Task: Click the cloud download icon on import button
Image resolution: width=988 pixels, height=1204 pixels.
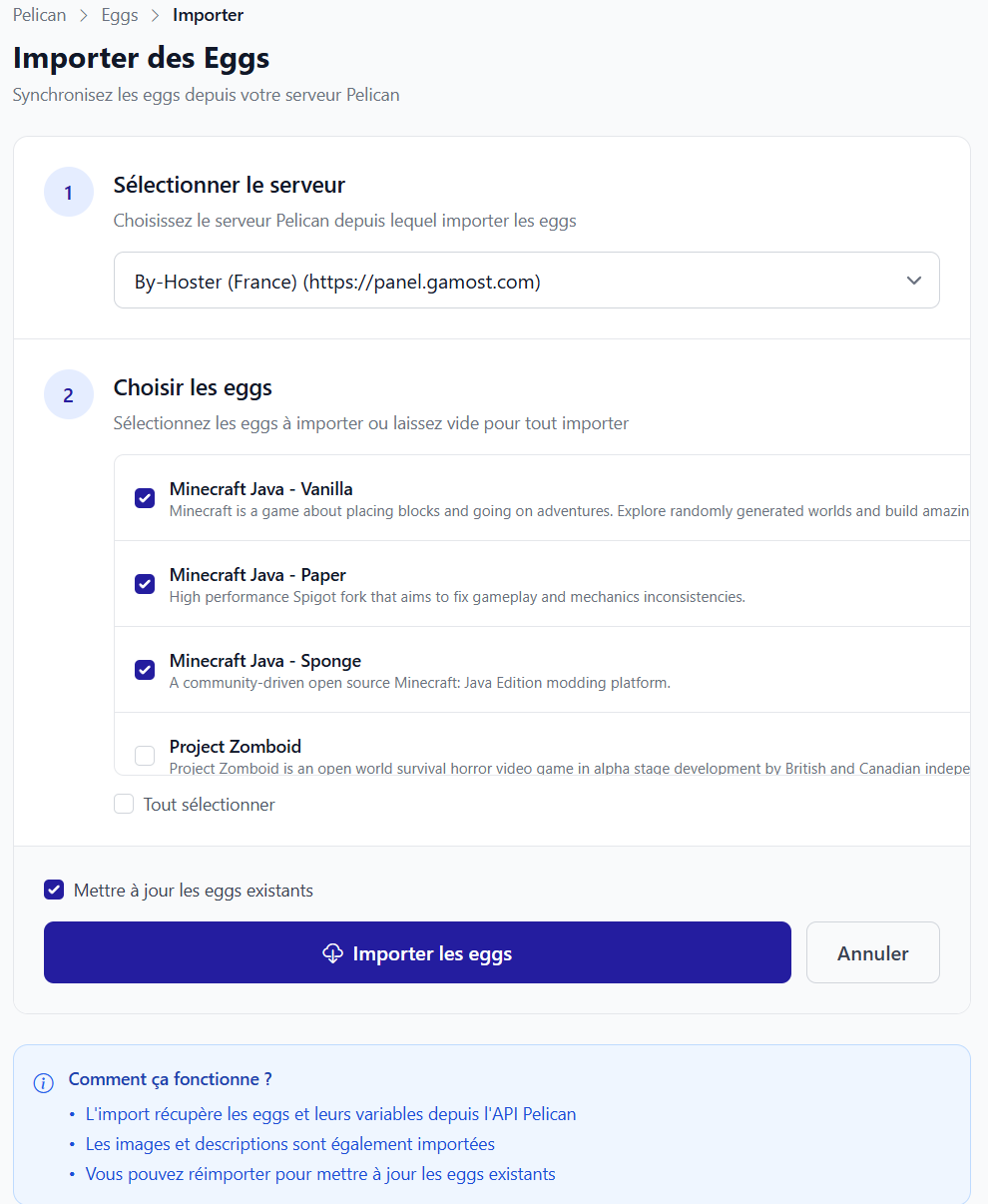Action: pyautogui.click(x=333, y=953)
